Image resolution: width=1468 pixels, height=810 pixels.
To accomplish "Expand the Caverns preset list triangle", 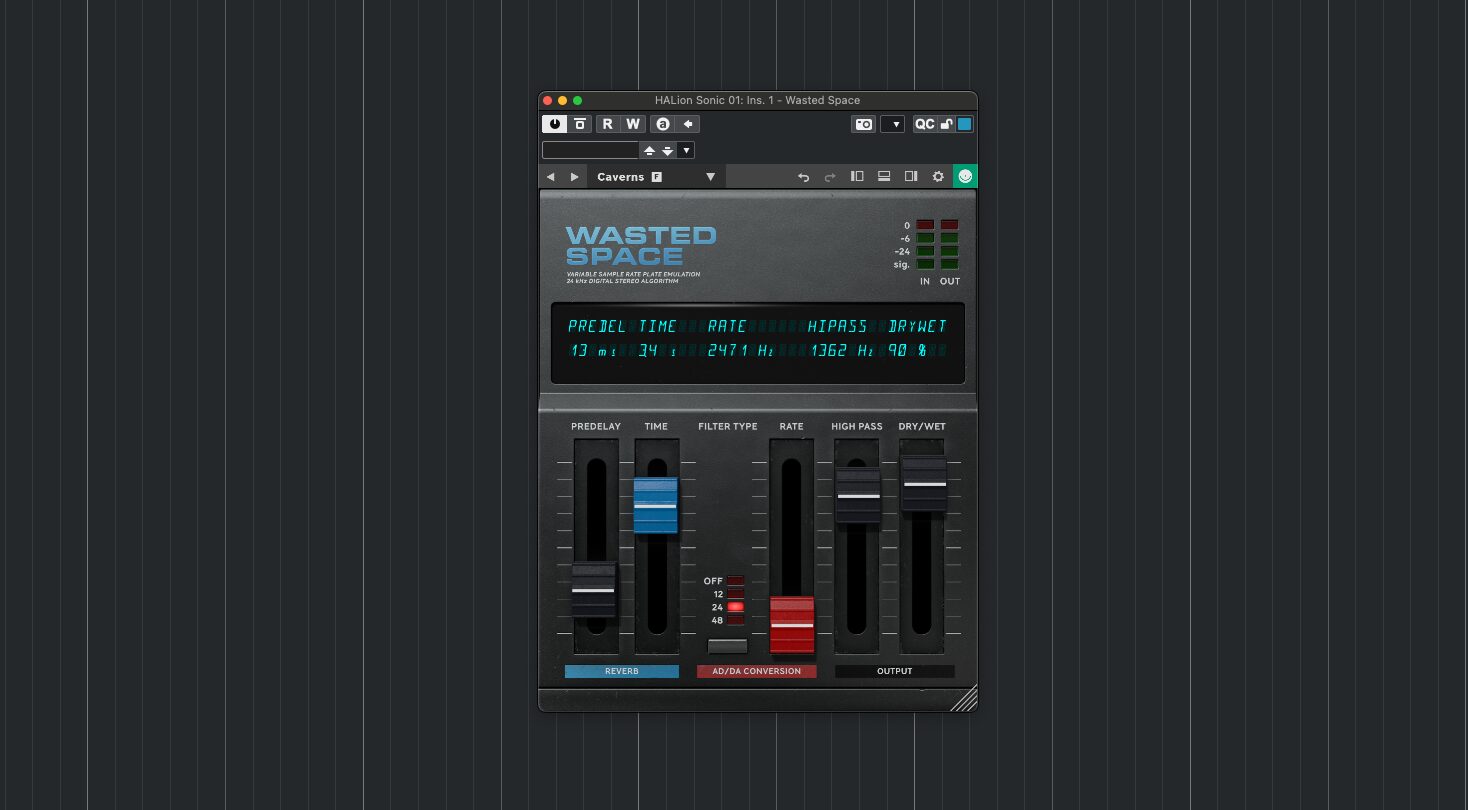I will click(711, 177).
